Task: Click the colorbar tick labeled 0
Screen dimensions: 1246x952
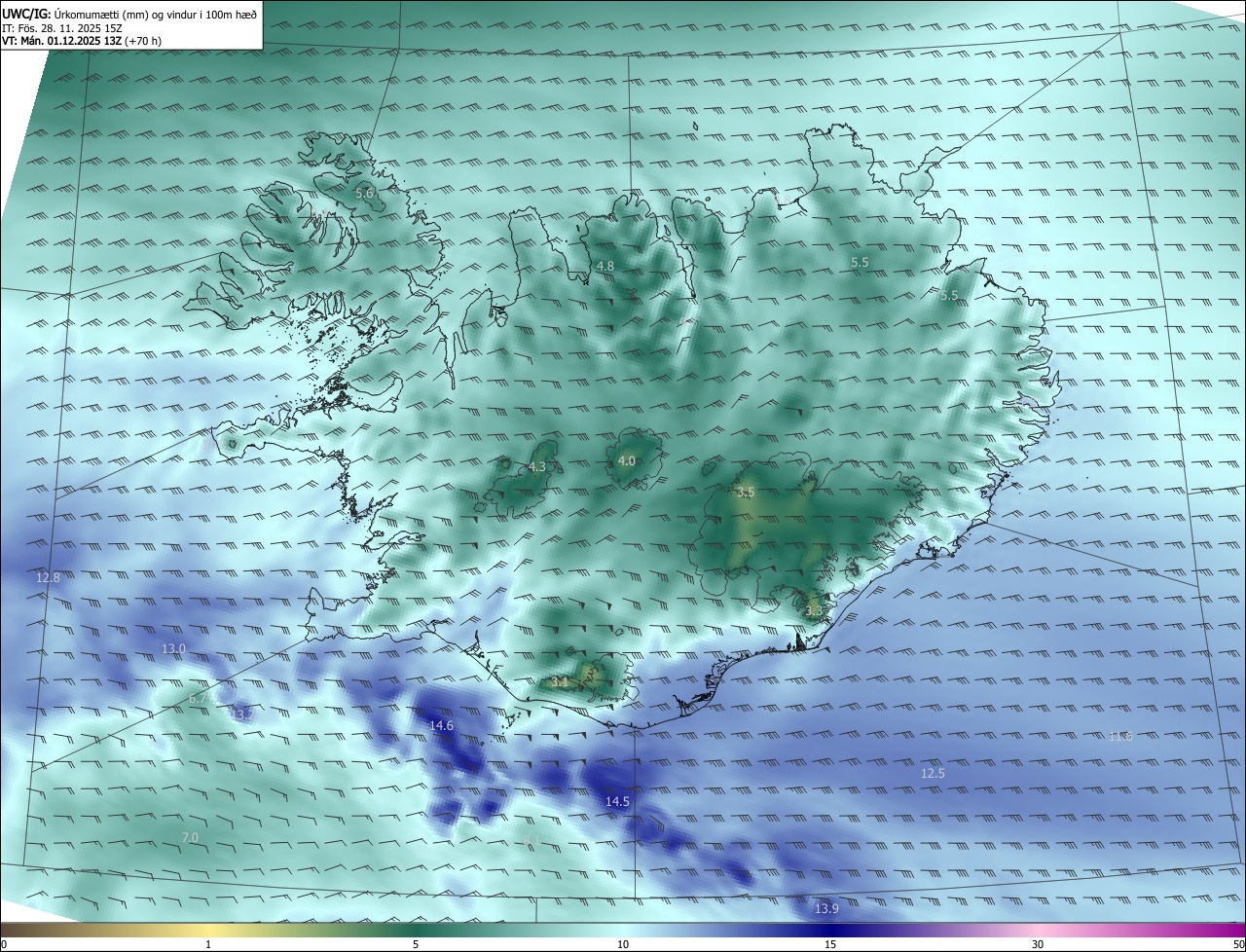Action: [x=3, y=944]
